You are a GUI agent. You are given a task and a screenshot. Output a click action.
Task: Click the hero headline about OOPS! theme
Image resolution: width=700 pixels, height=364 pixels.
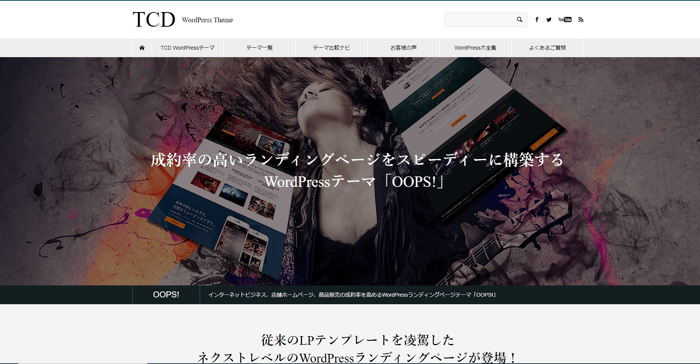pos(357,171)
